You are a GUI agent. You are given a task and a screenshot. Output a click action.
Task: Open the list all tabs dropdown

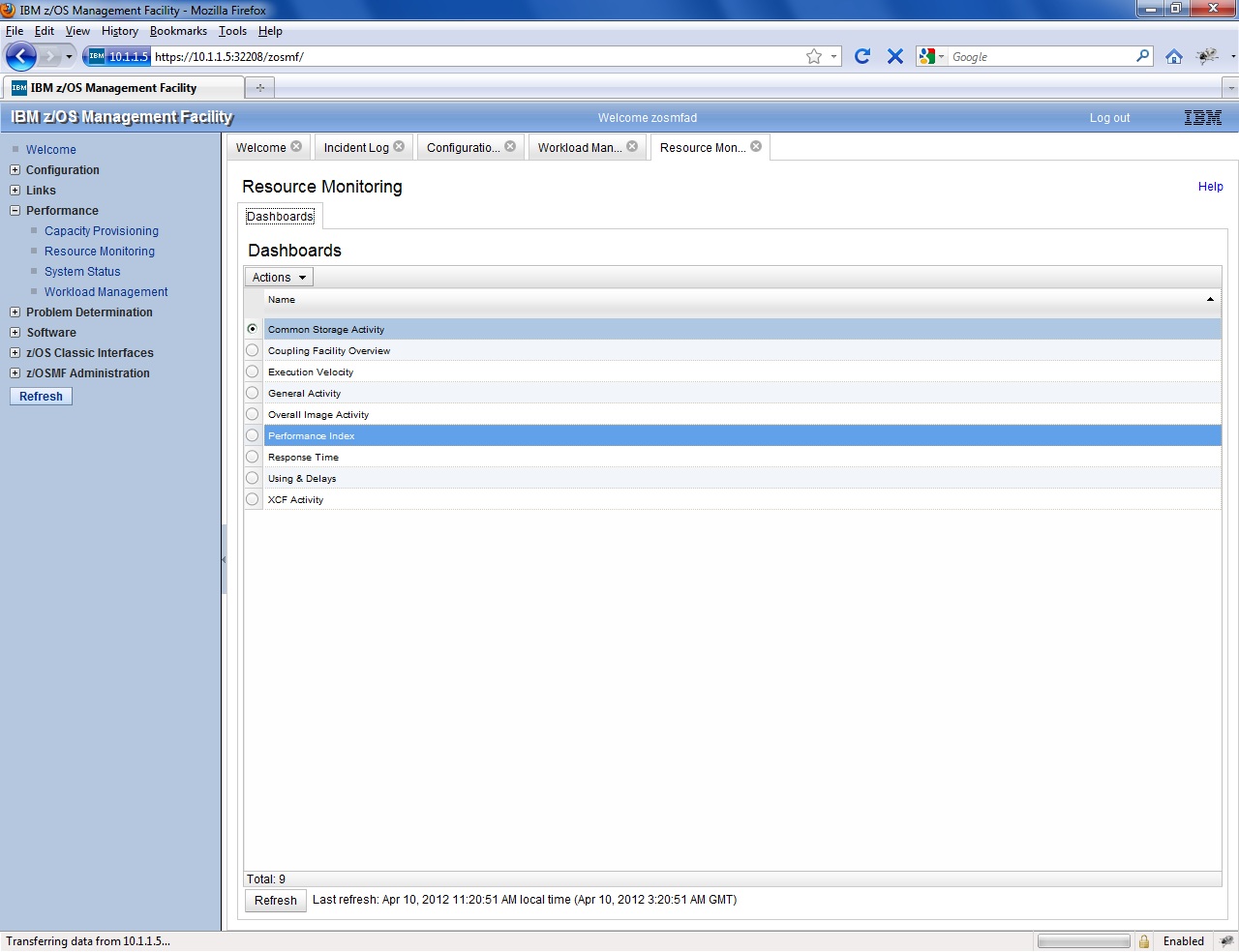coord(1231,87)
